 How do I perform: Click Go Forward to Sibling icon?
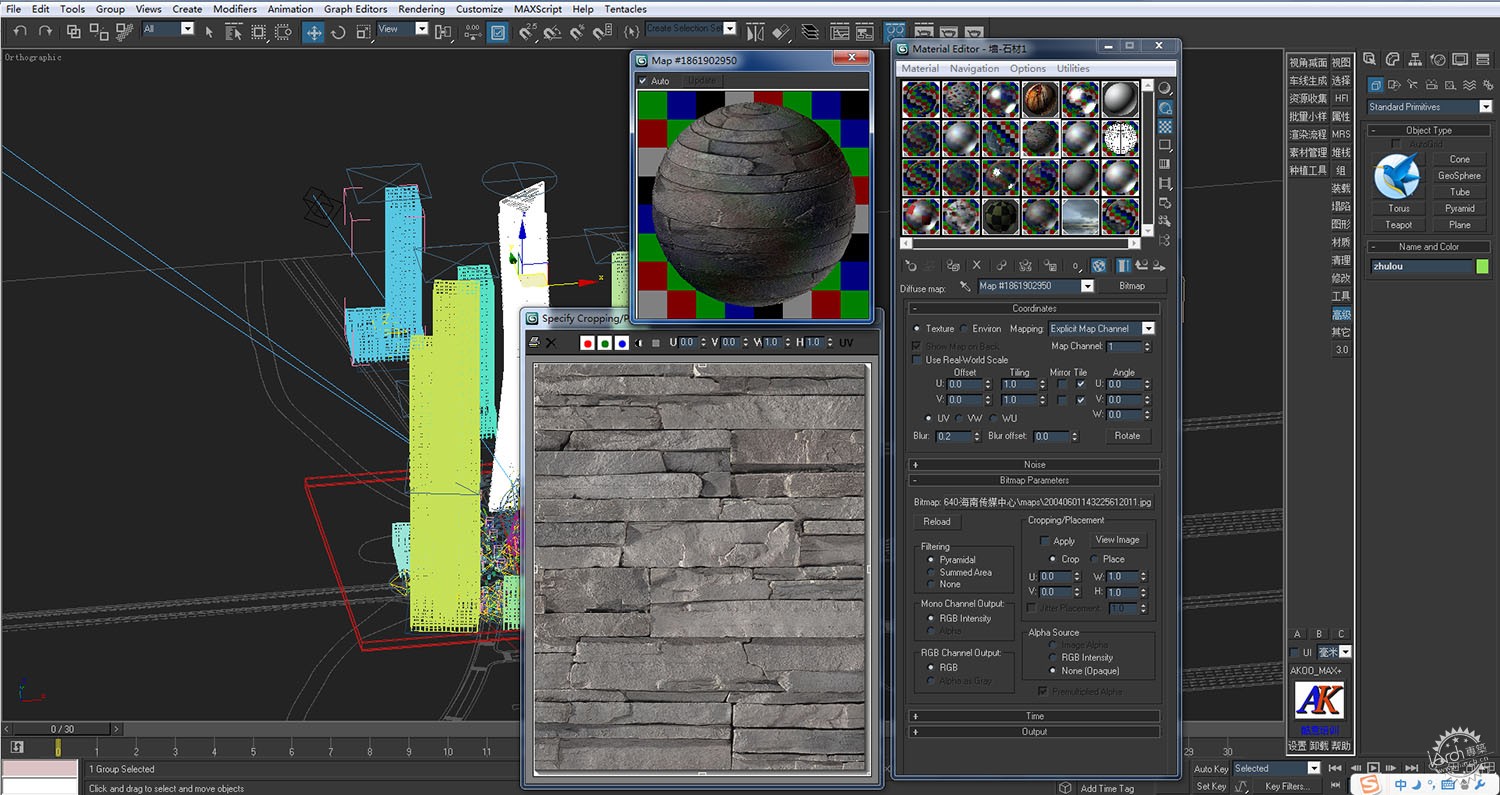1159,266
